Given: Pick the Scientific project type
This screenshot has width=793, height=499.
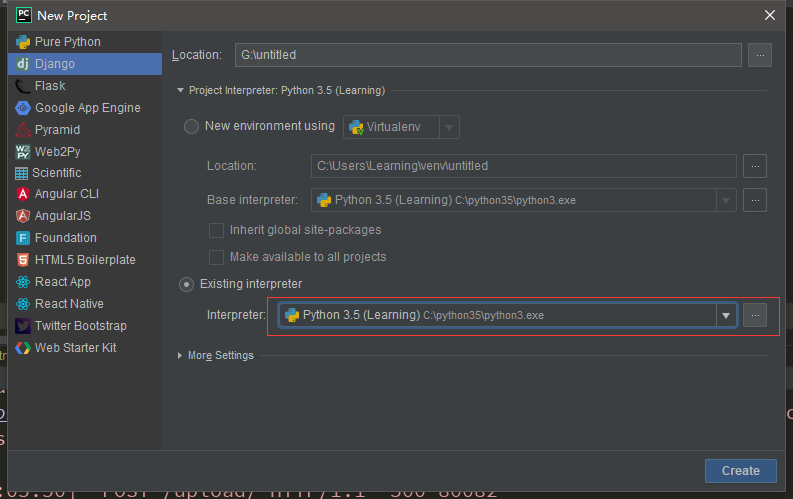Looking at the screenshot, I should click(x=85, y=173).
